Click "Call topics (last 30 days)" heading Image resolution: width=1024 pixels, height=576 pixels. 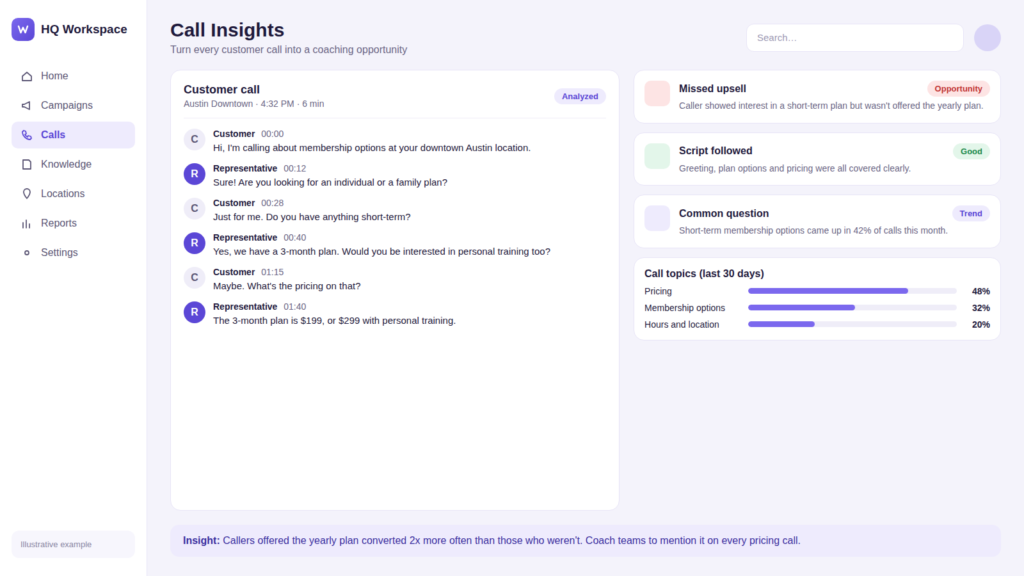click(704, 274)
